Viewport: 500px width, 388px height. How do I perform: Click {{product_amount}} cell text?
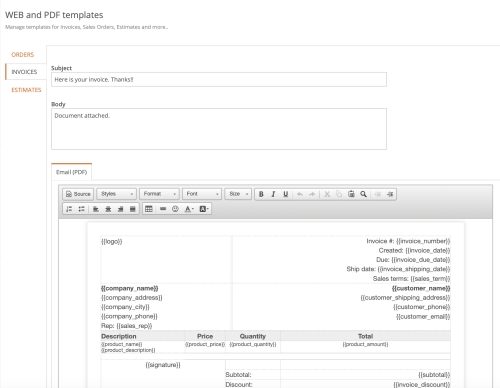[x=365, y=344]
